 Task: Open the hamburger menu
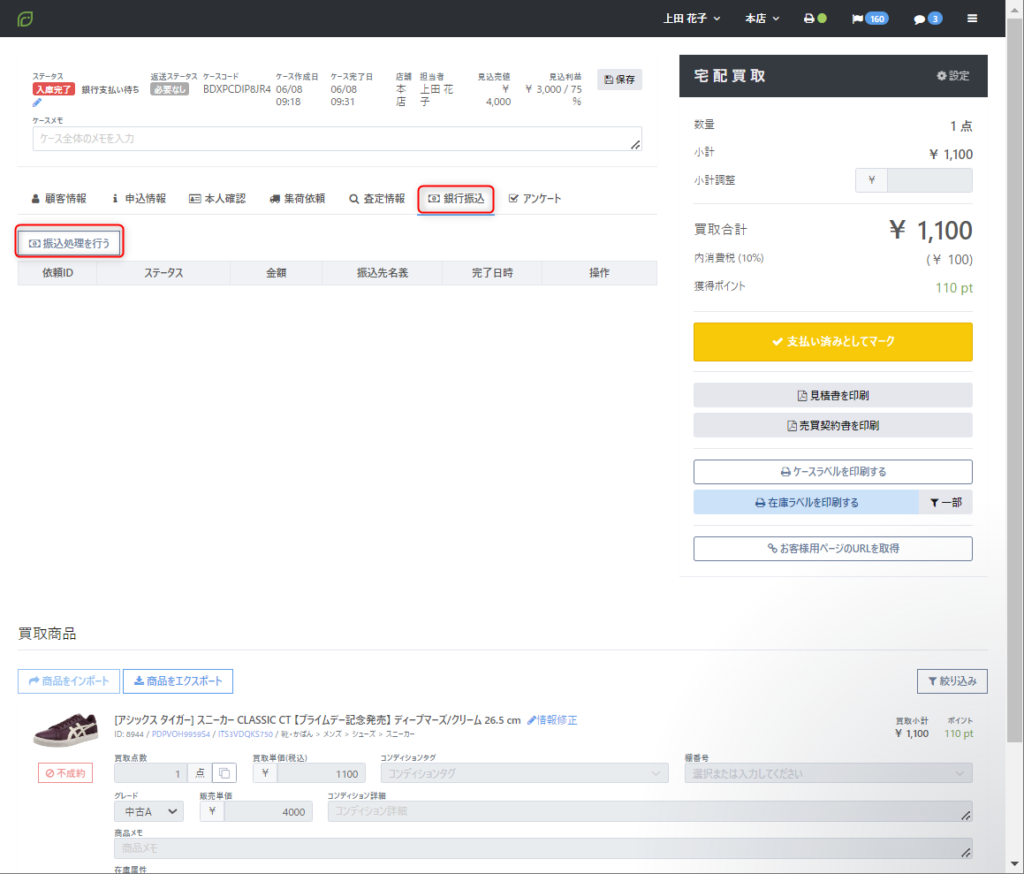(972, 18)
